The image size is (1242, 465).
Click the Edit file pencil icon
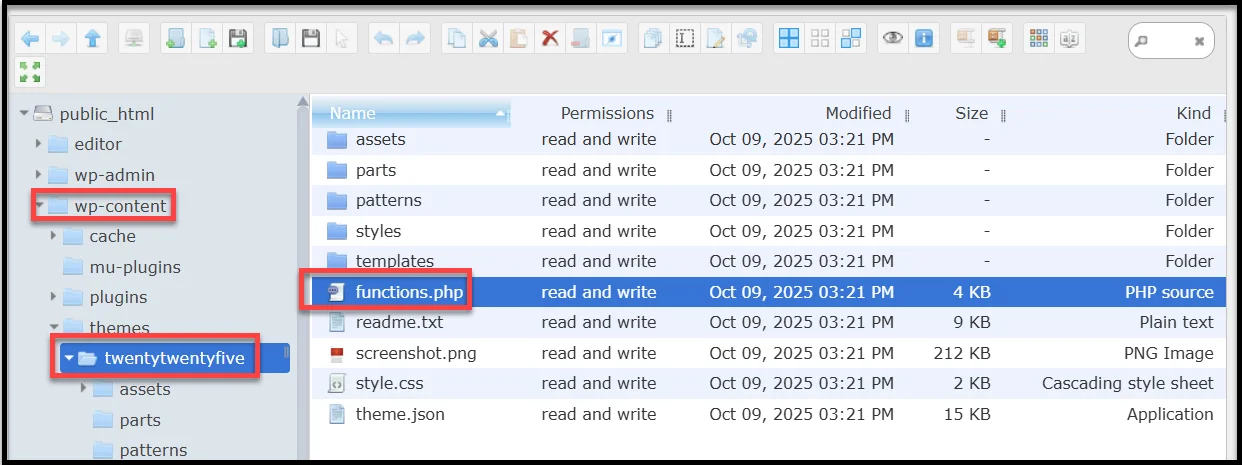coord(716,39)
